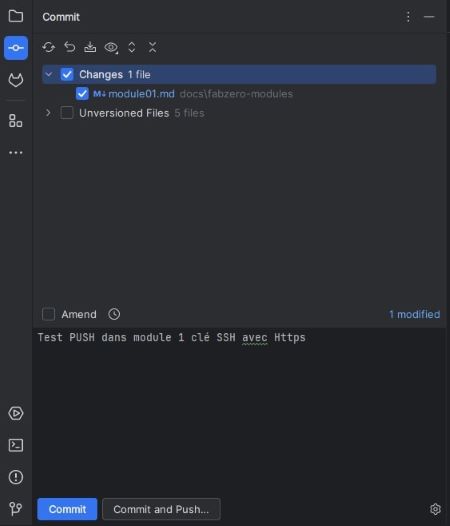
Task: Expand the Unversioned Files node
Action: (48, 113)
